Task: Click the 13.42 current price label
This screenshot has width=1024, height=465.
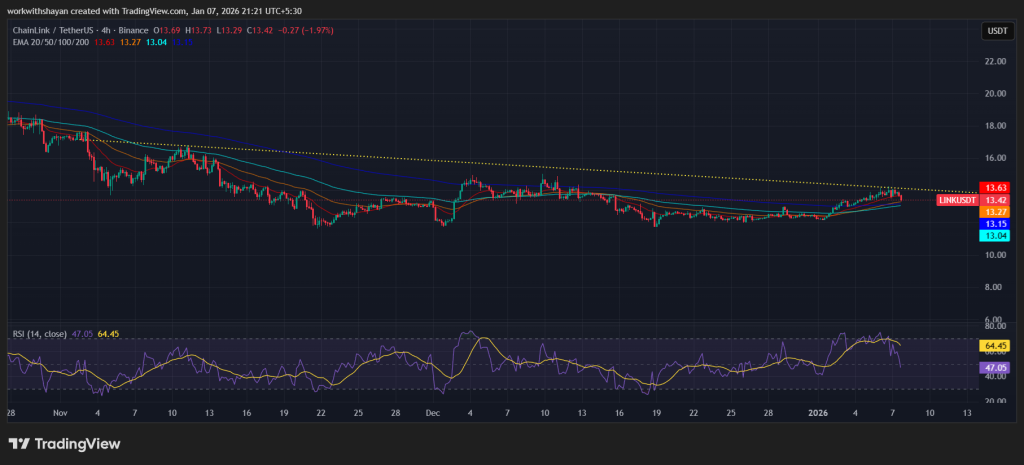Action: tap(996, 200)
